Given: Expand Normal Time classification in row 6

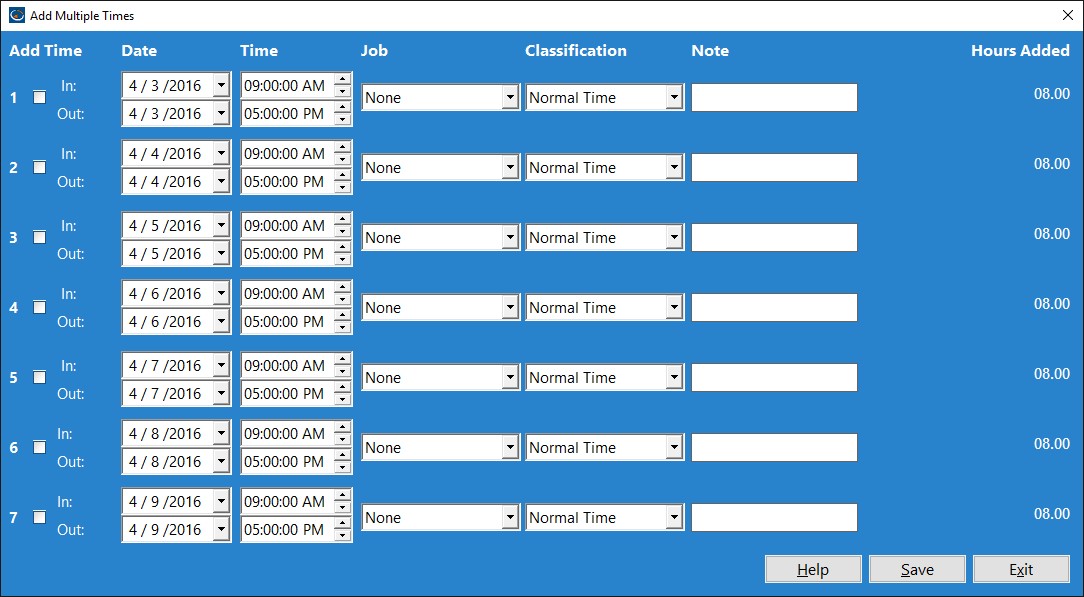Looking at the screenshot, I should (x=675, y=447).
